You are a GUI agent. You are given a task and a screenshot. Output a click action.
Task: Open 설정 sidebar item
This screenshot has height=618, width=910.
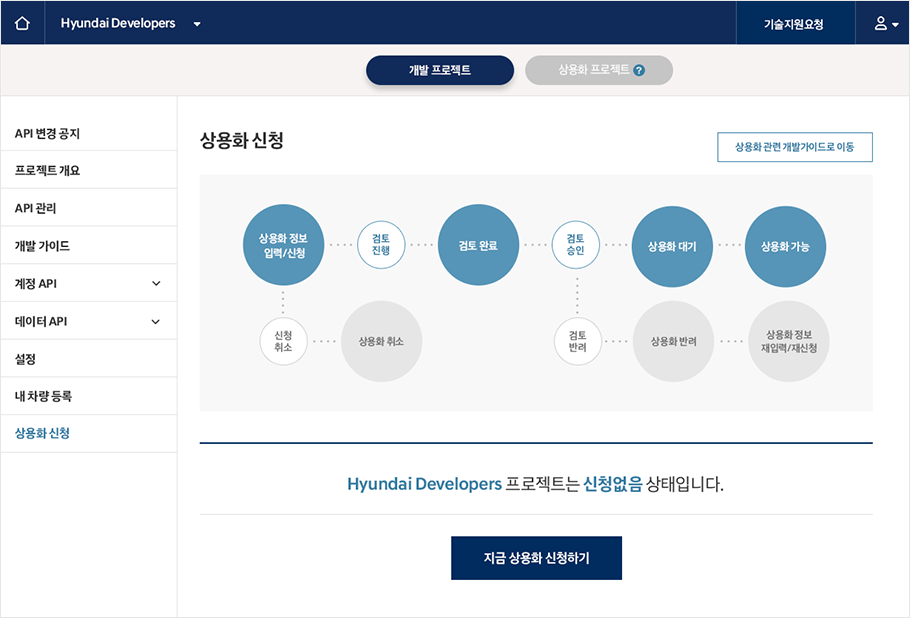89,359
